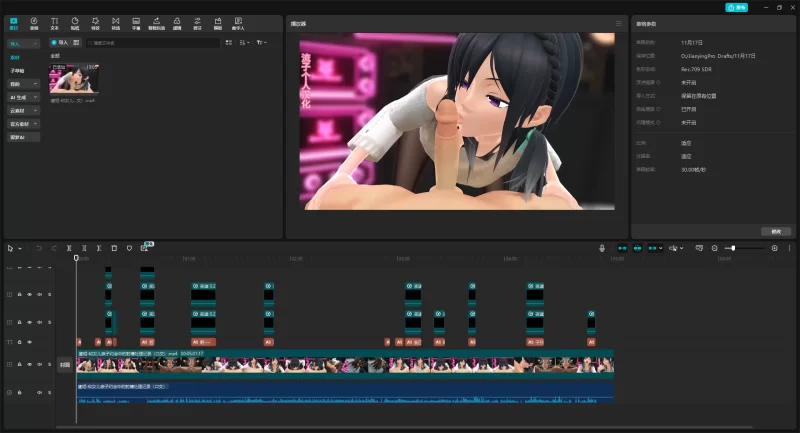Click the Undo arrow in timeline toolbar
800x433 pixels.
[x=39, y=247]
